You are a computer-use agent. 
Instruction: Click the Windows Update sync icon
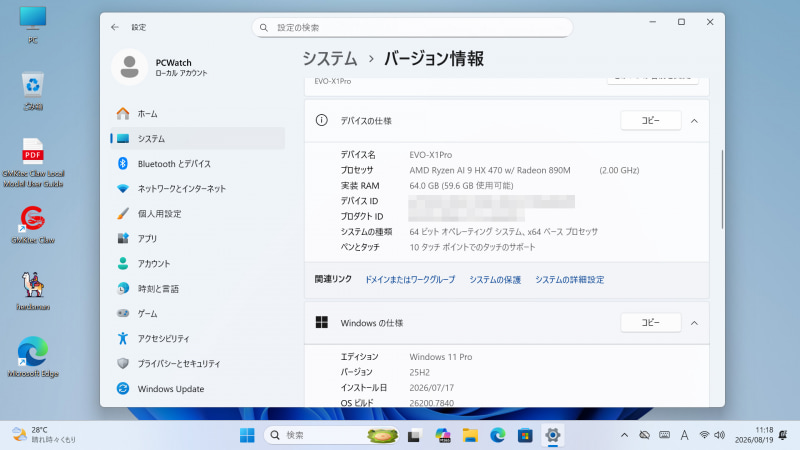coord(123,388)
